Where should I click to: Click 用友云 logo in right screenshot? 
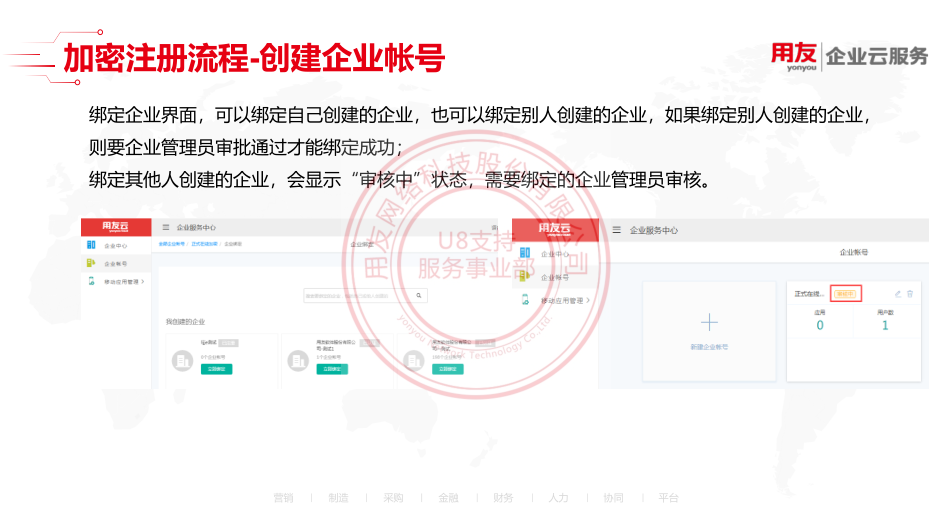554,229
